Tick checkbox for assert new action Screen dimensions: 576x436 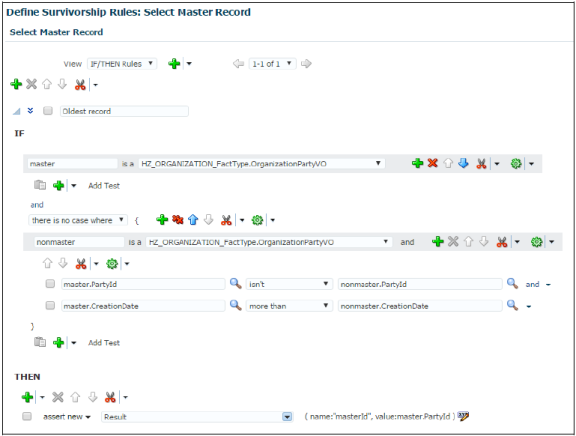(27, 416)
